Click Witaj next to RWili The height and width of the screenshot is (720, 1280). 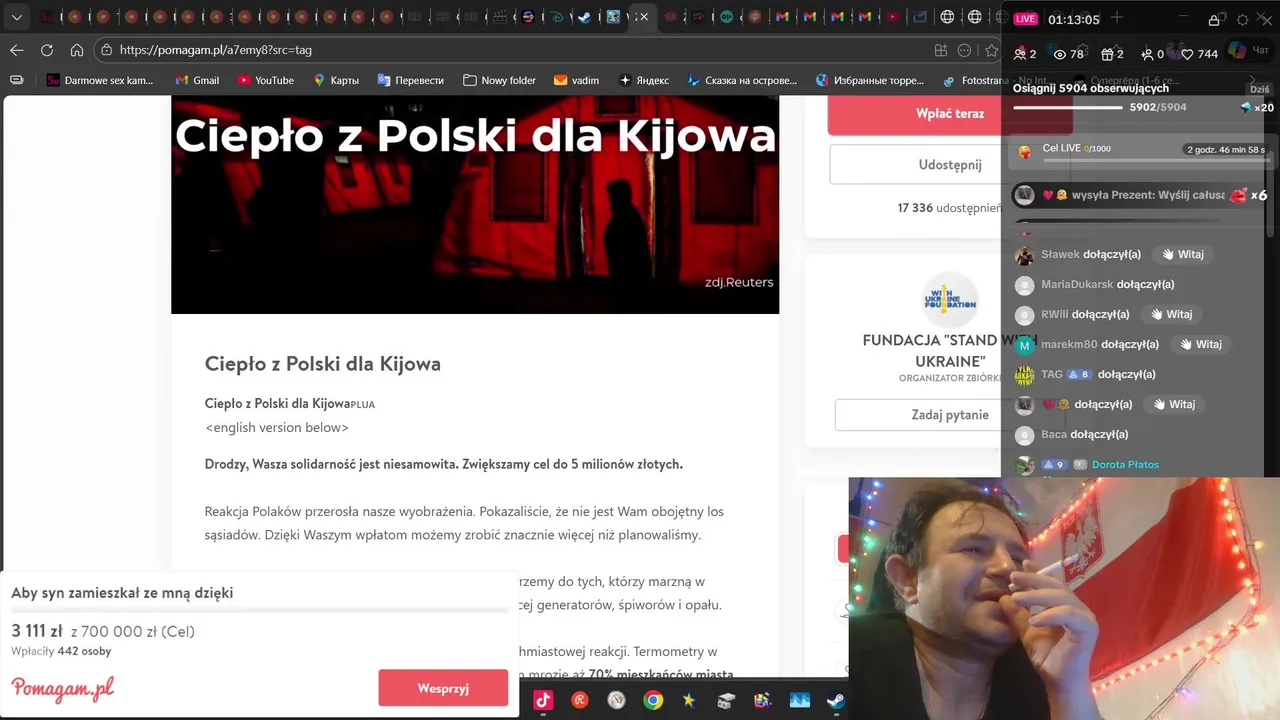click(x=1170, y=314)
